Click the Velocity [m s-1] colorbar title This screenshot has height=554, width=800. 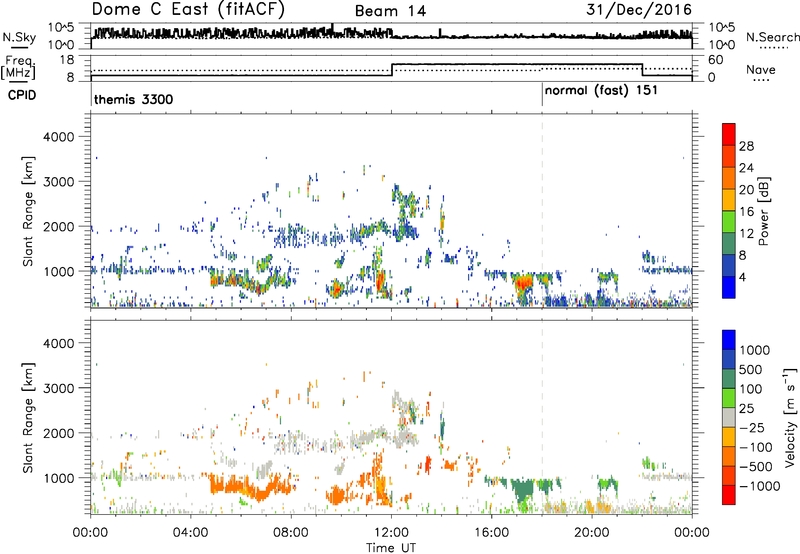790,417
